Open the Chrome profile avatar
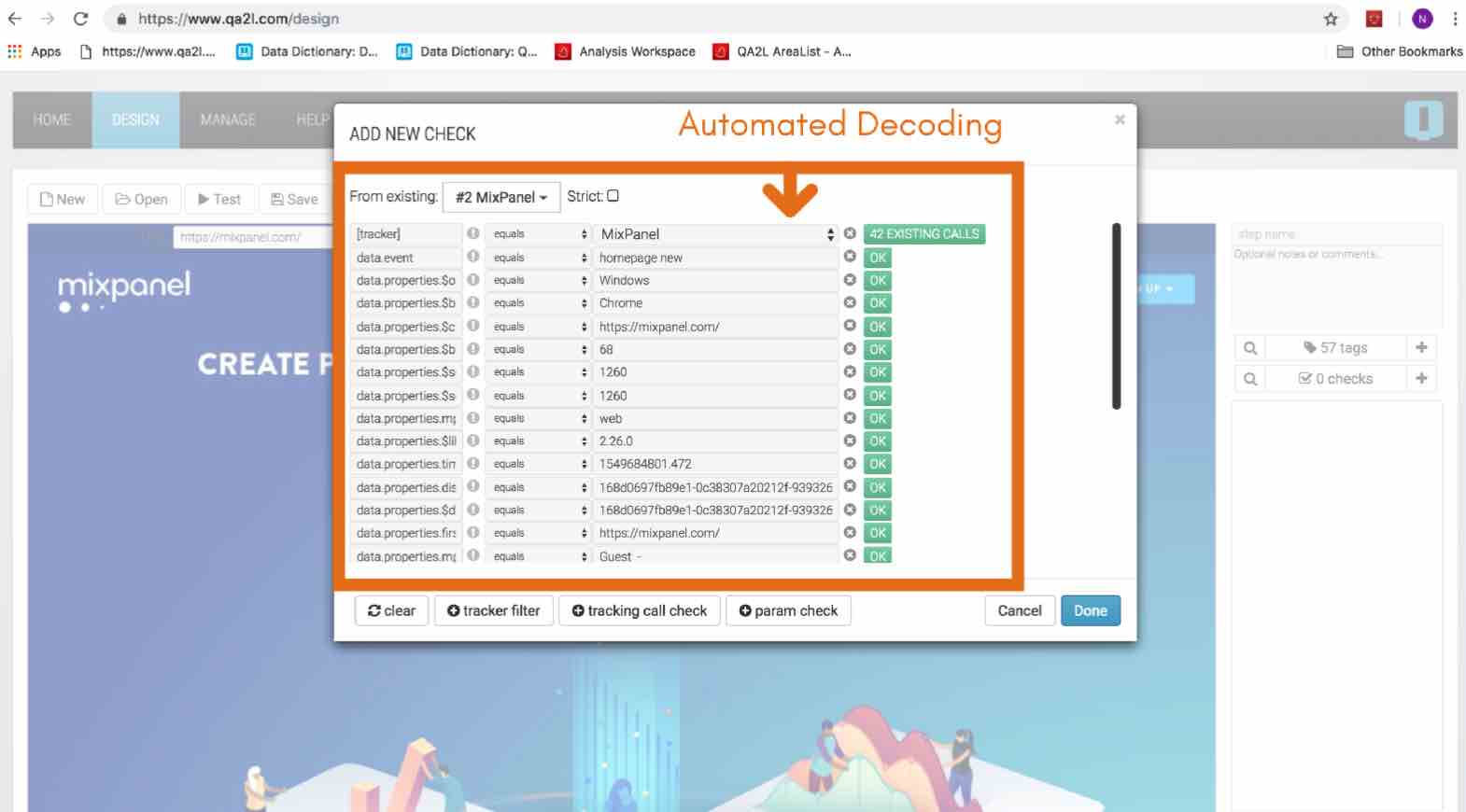1466x812 pixels. (1422, 19)
